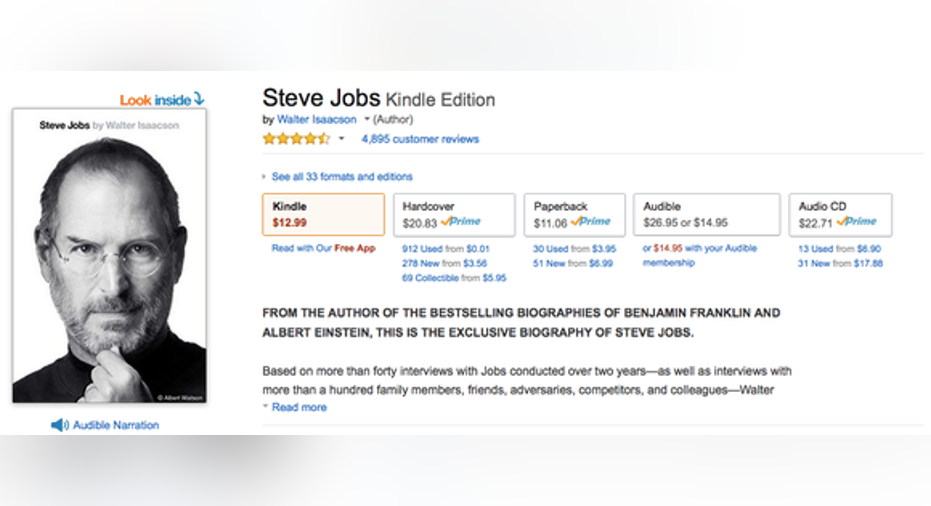Screen dimensions: 931x506
Task: Open Walter Isaacson author link
Action: coord(316,119)
